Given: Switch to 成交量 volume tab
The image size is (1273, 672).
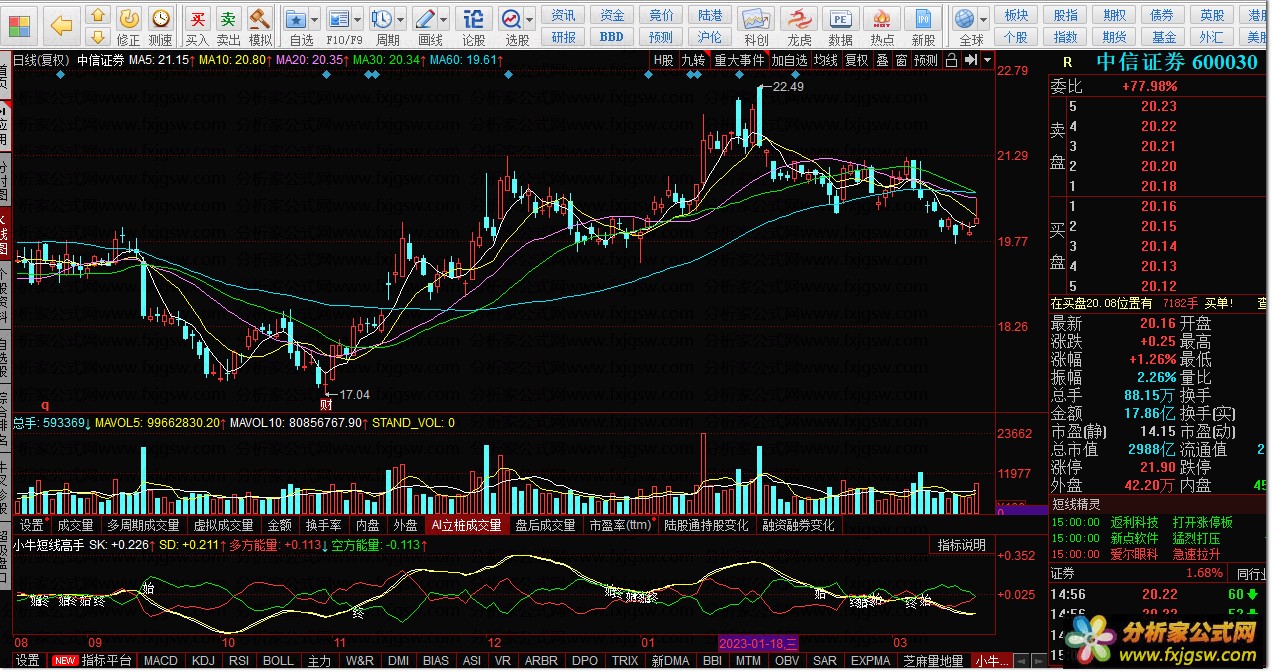Looking at the screenshot, I should point(75,525).
